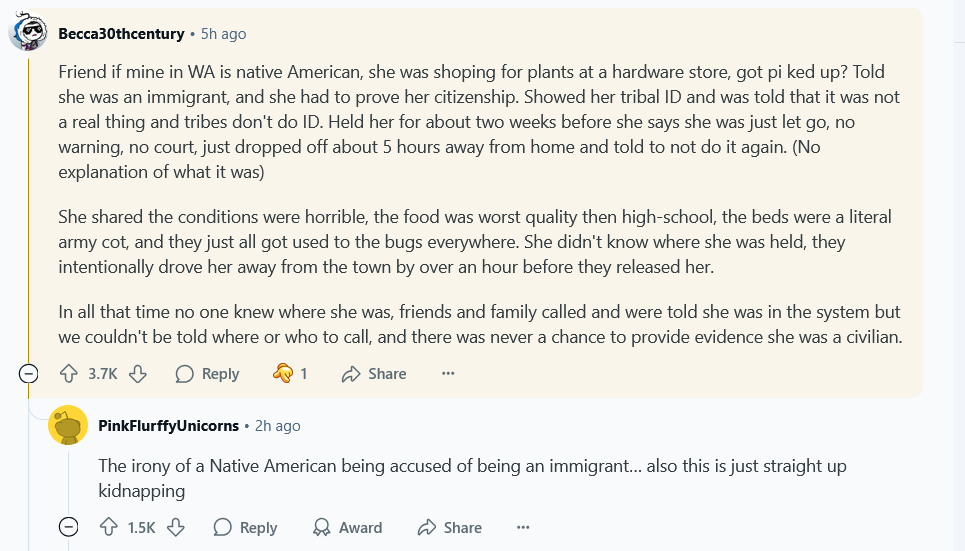Click Becca30thcentury's avatar image
Viewport: 965px width, 551px height.
point(28,32)
